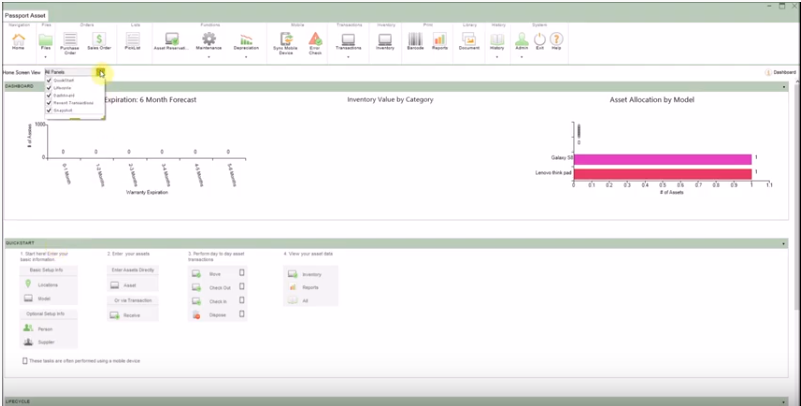Toggle the Snapshot panel checkbox

click(49, 110)
